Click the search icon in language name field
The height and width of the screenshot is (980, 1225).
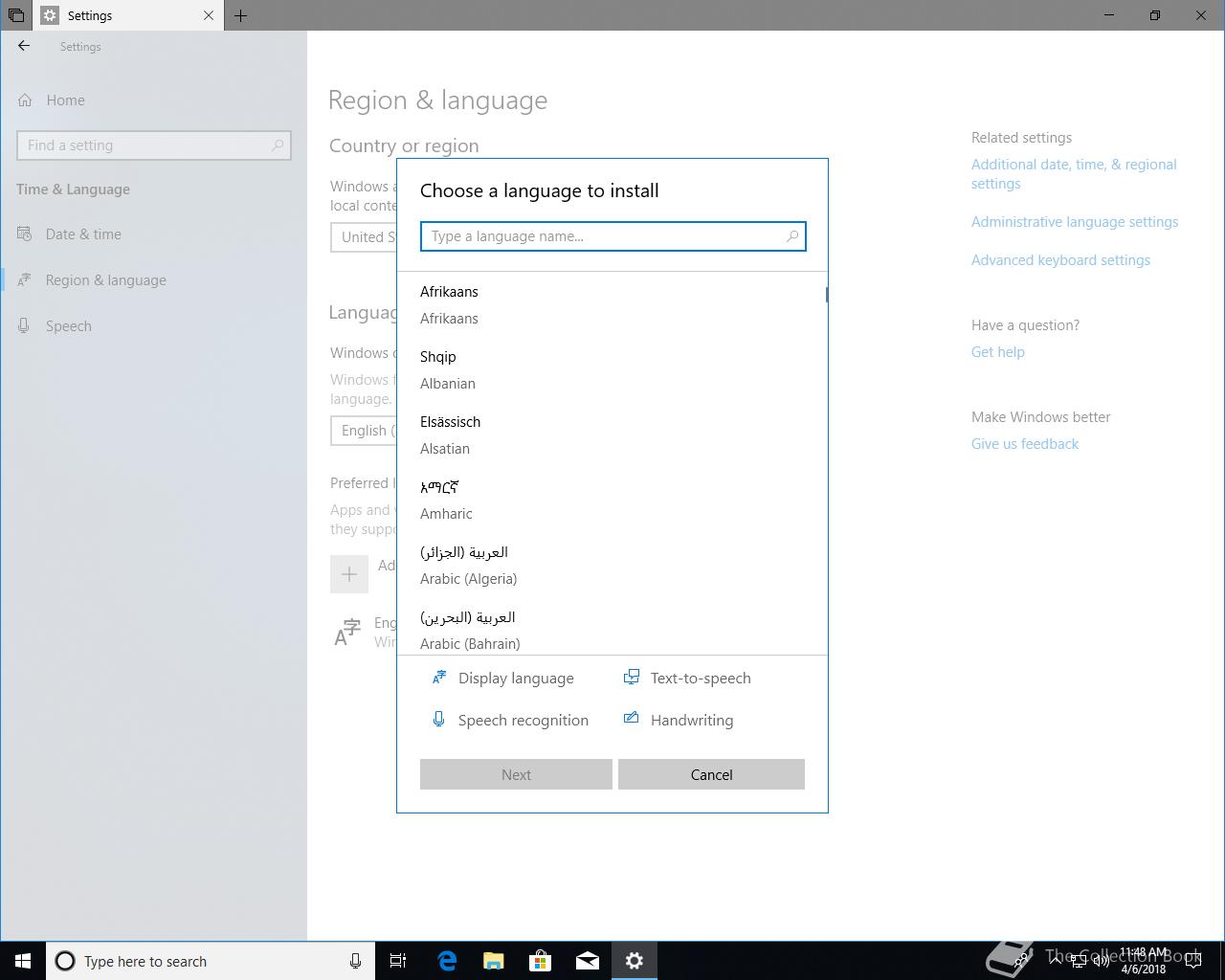pyautogui.click(x=792, y=236)
